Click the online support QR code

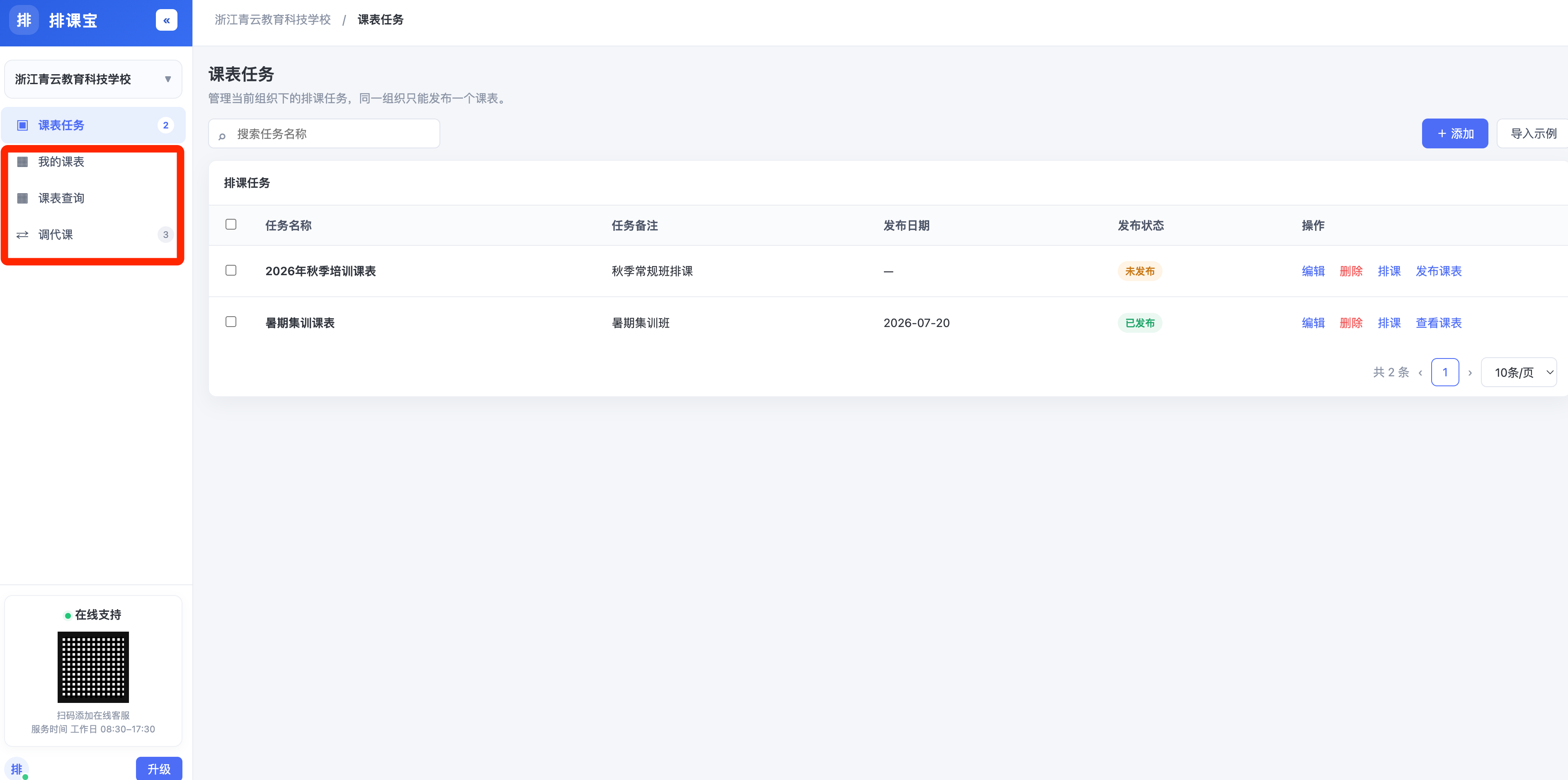pyautogui.click(x=93, y=667)
